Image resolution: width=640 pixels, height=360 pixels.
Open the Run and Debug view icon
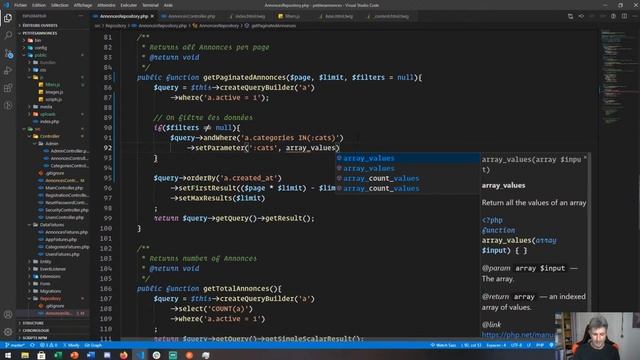tap(8, 71)
